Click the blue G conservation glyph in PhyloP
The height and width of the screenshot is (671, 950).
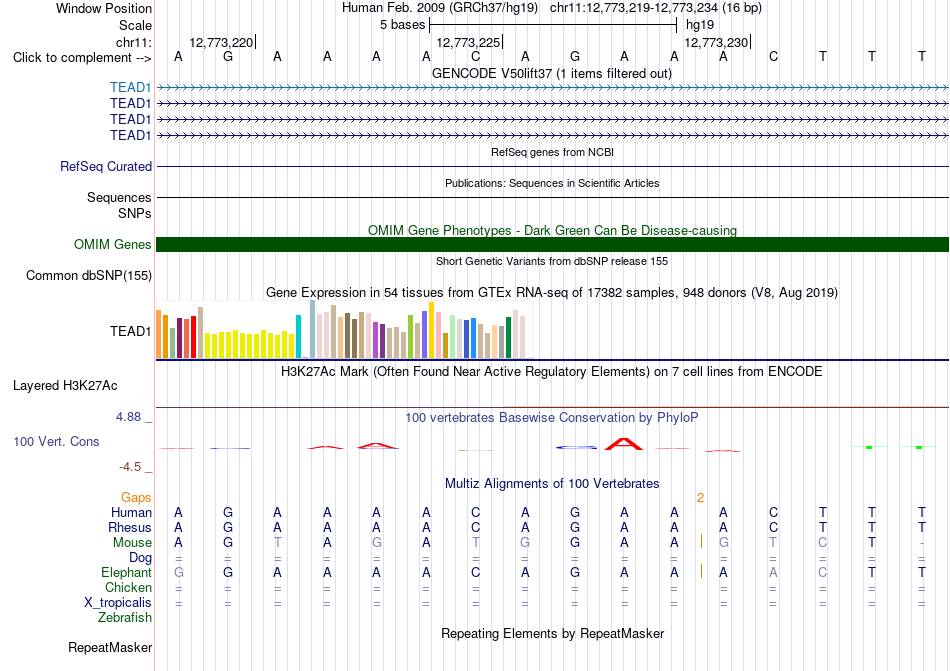[576, 447]
